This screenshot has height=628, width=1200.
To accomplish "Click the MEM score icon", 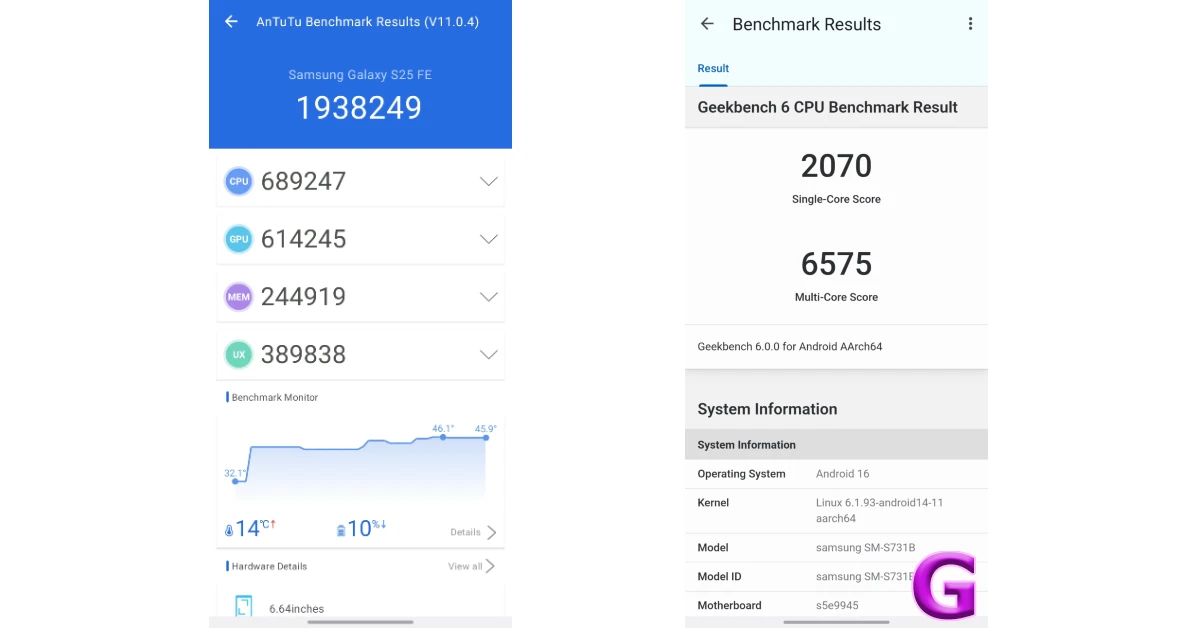I will click(238, 296).
